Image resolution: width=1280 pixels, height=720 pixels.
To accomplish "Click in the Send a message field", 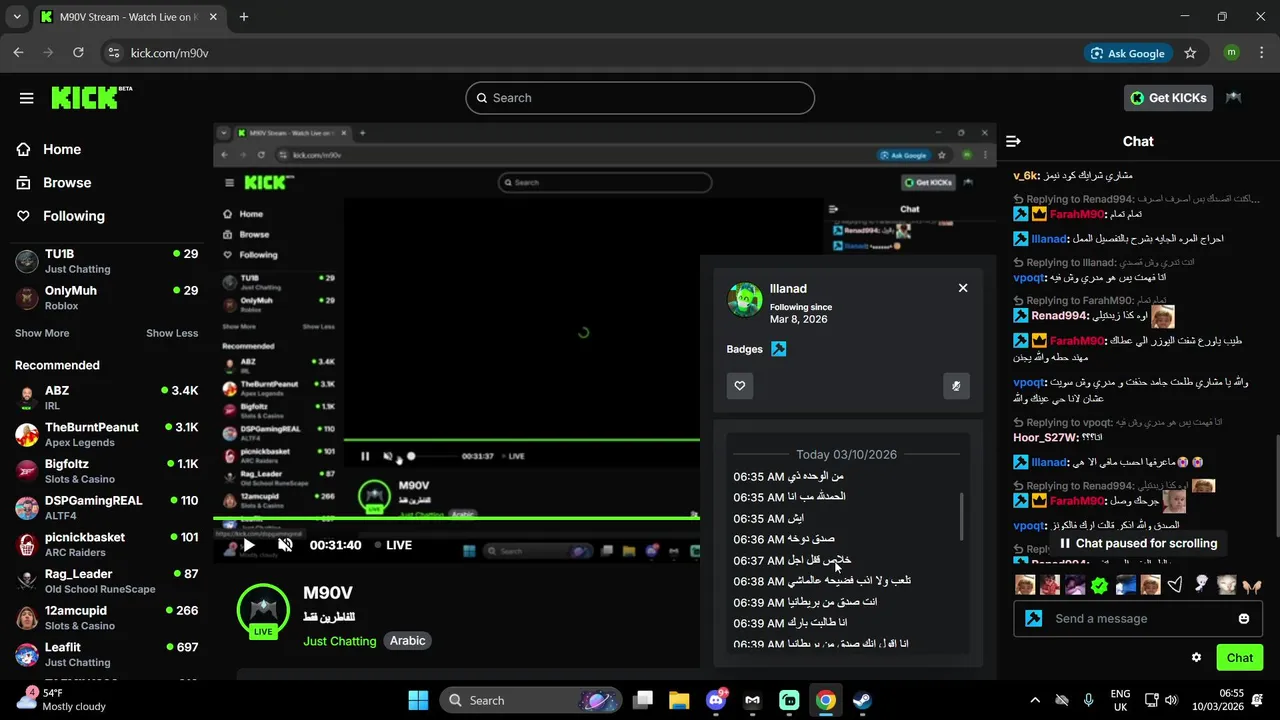I will (1140, 619).
